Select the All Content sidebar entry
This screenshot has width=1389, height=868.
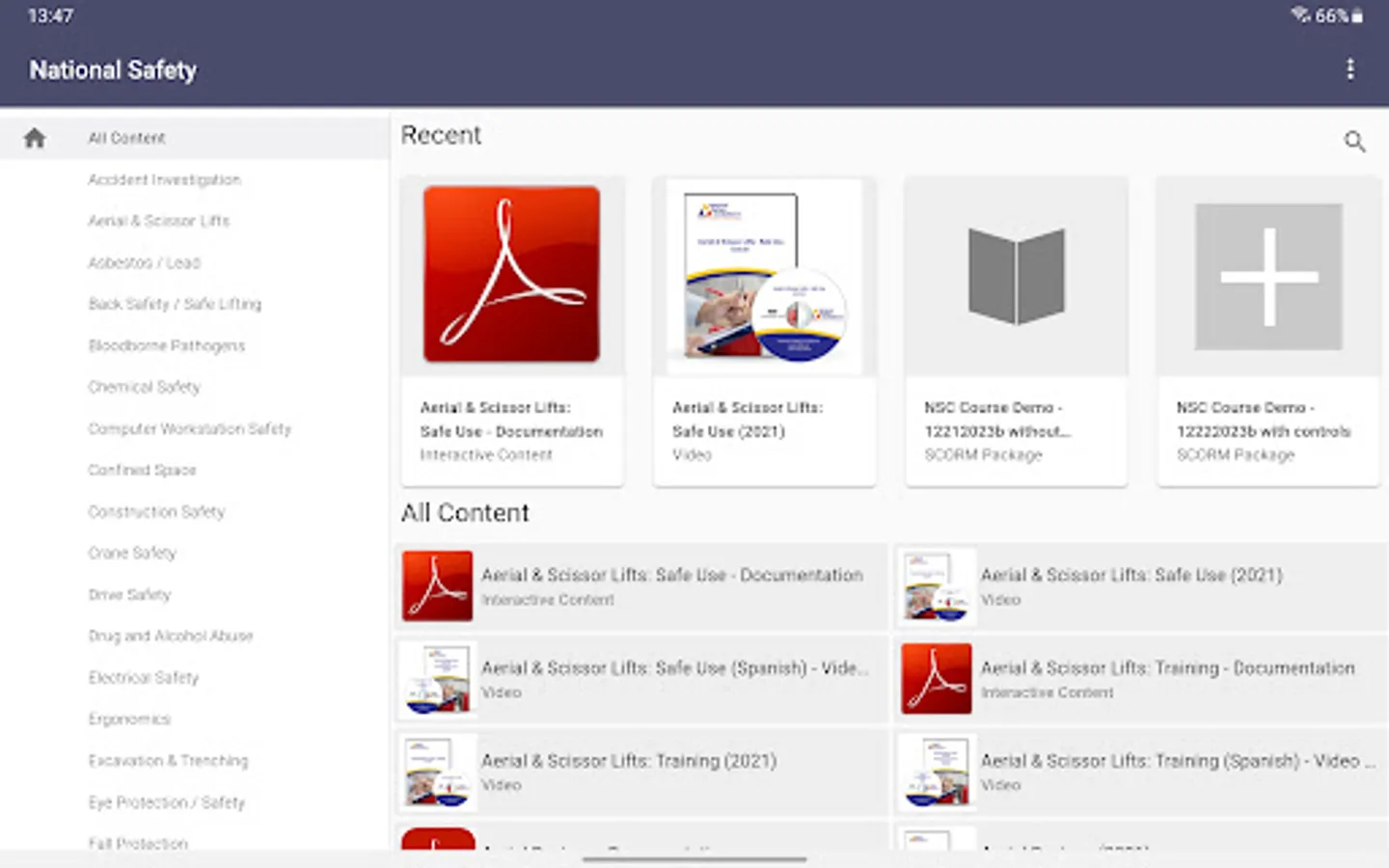tap(126, 137)
